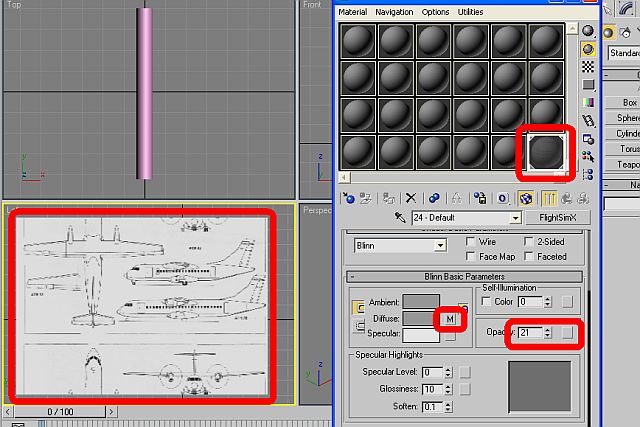The height and width of the screenshot is (427, 640).
Task: Toggle the Ambient-Diffuse map lock beside M
Action: coord(463,307)
